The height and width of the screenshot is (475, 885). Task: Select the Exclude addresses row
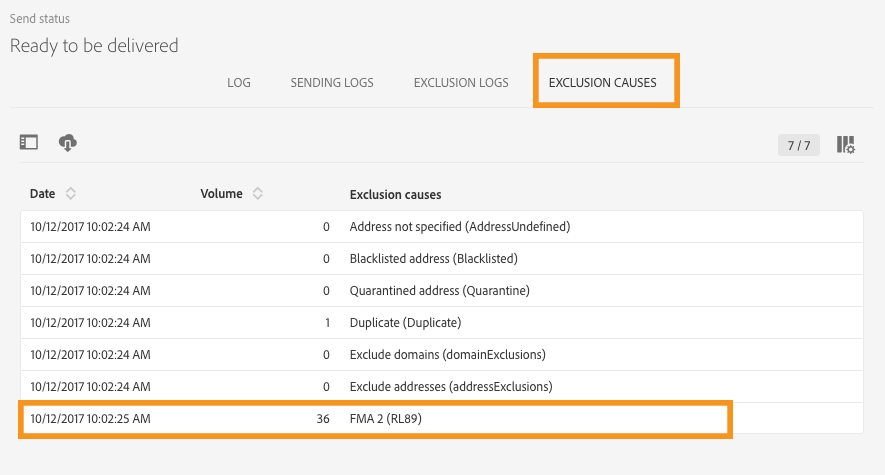[442, 387]
